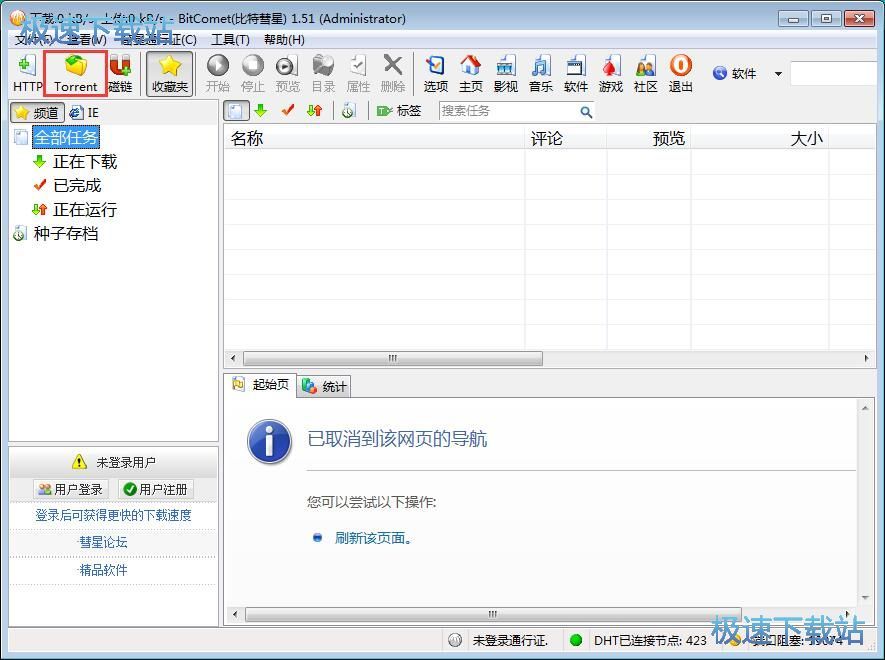The image size is (885, 660).
Task: Sort by 预览 column header
Action: click(x=649, y=138)
